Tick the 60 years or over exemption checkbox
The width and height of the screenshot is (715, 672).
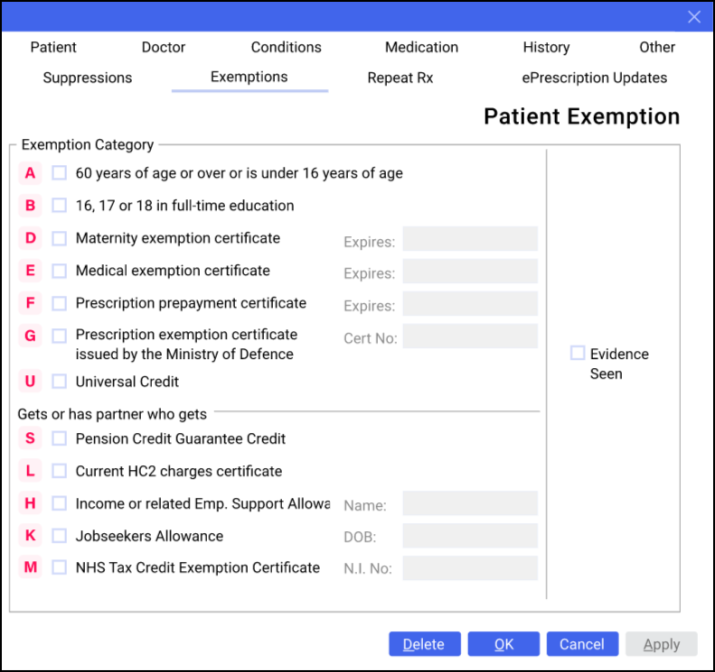[60, 173]
